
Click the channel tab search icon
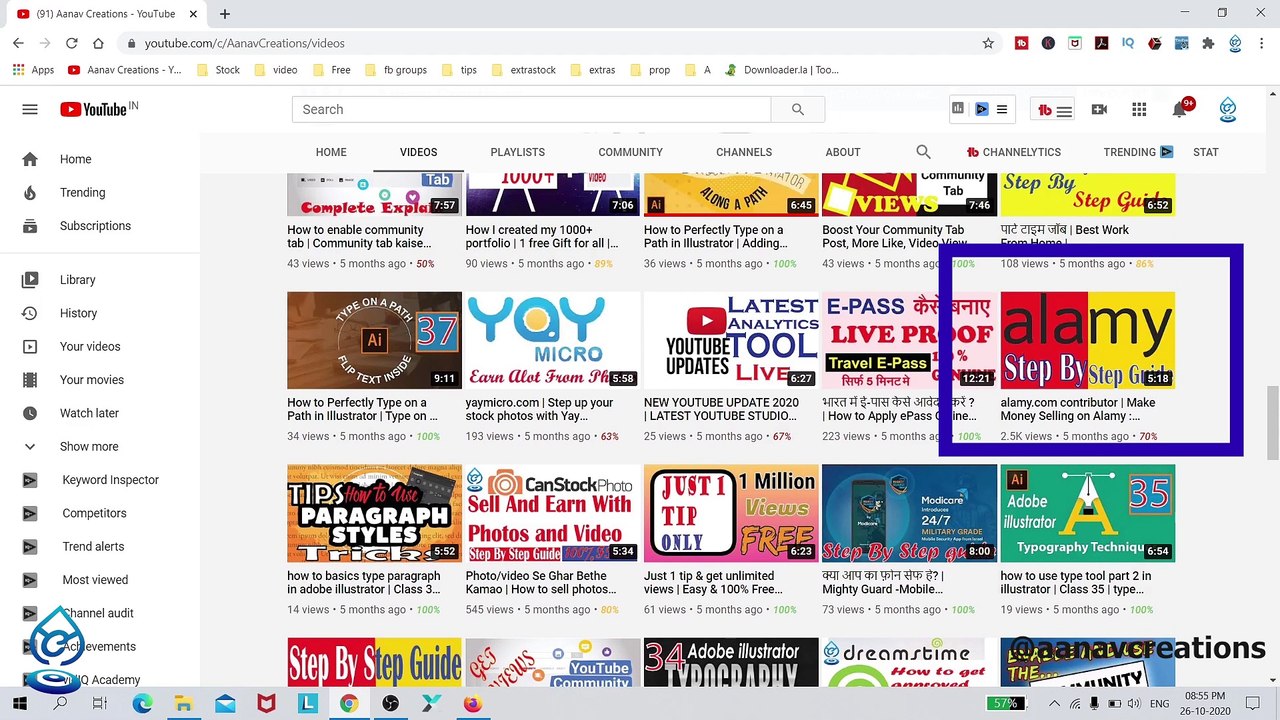pos(923,152)
